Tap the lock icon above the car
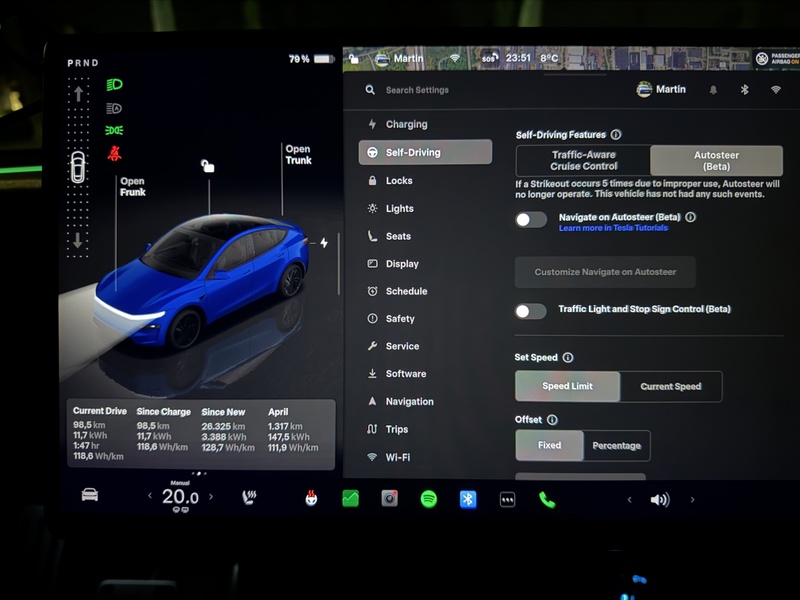The width and height of the screenshot is (800, 600). coord(208,166)
